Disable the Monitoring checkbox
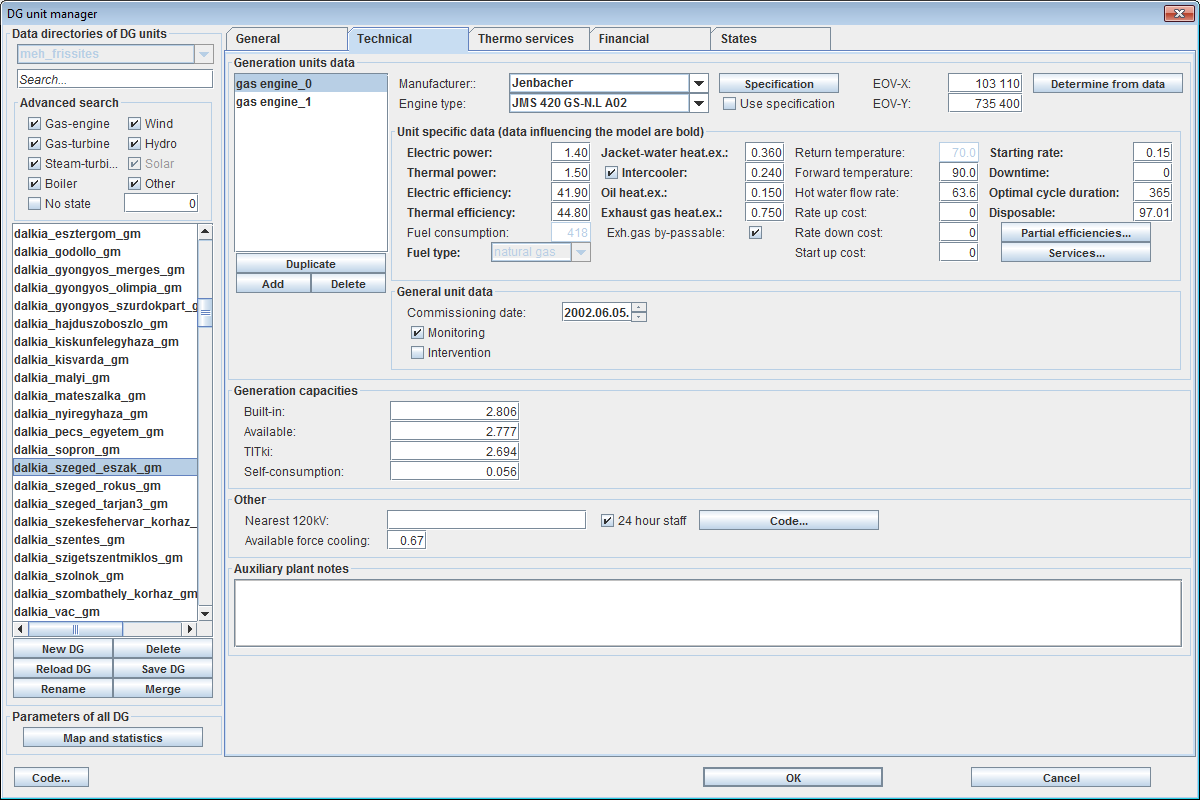This screenshot has width=1200, height=800. [x=418, y=333]
